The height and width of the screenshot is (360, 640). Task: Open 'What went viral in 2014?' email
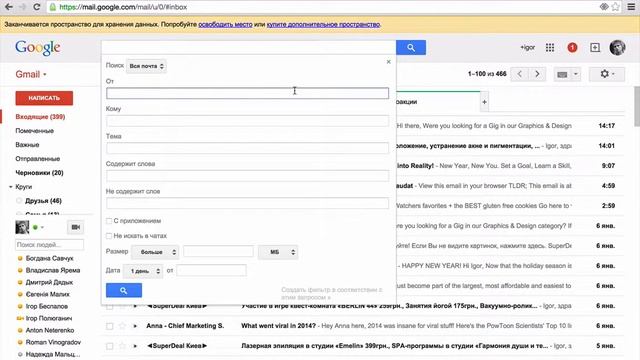tap(278, 326)
